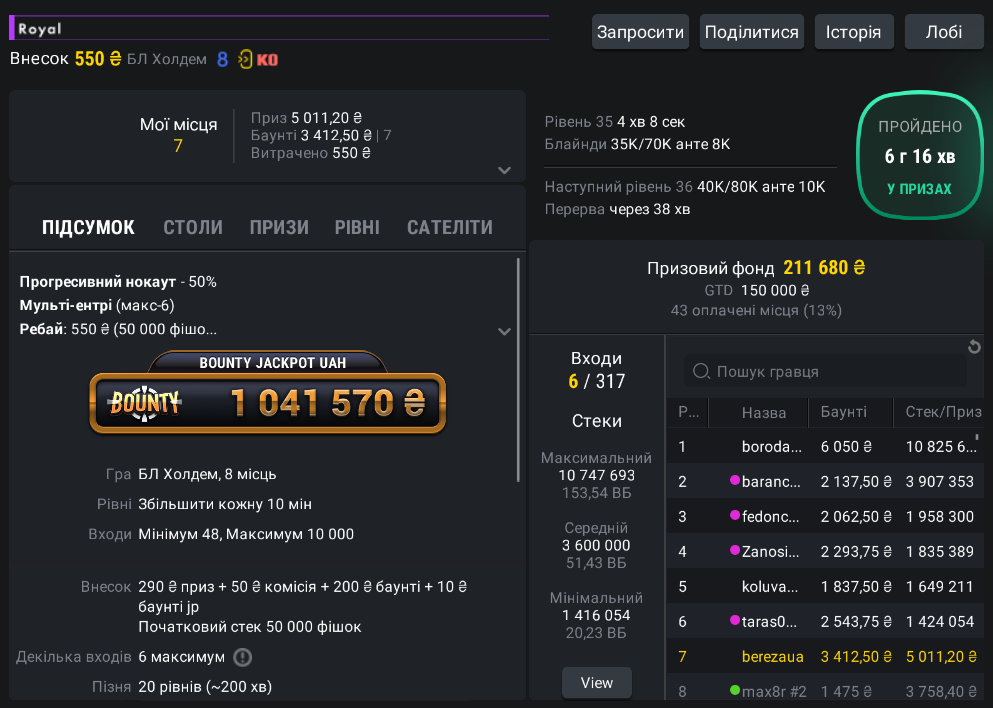The height and width of the screenshot is (708, 993).
Task: Click the Bounty Jackpot UAH banner
Action: click(267, 394)
